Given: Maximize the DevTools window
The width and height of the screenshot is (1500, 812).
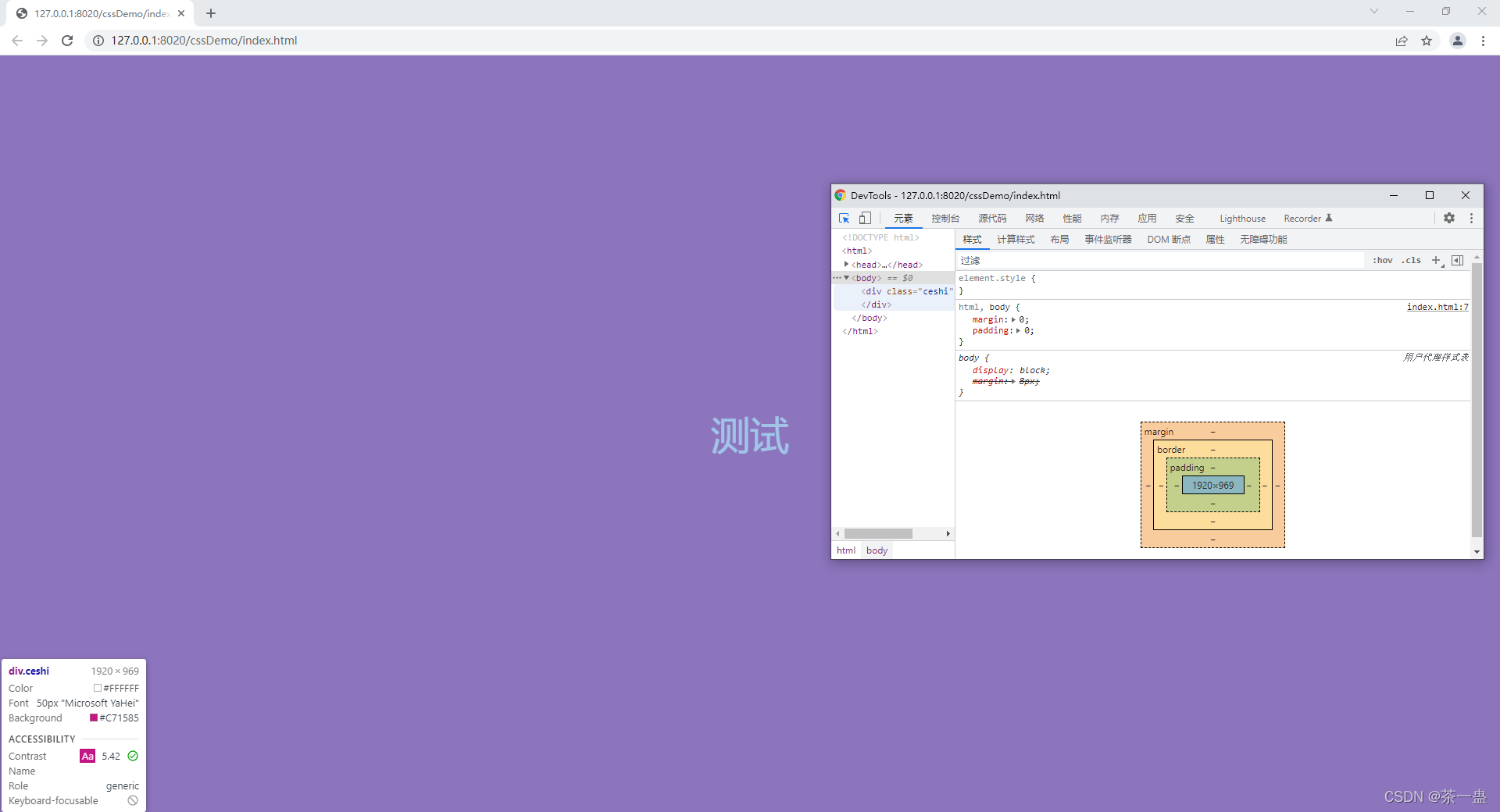Looking at the screenshot, I should point(1430,195).
